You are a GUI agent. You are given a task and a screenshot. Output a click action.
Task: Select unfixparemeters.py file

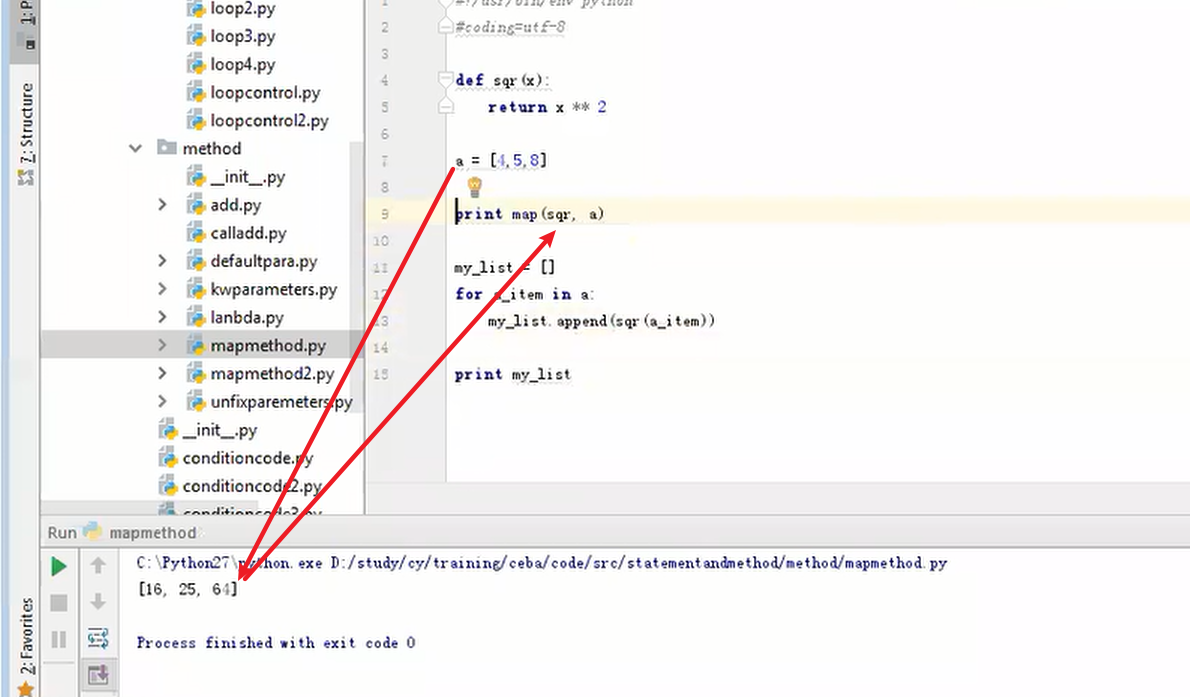(x=282, y=401)
